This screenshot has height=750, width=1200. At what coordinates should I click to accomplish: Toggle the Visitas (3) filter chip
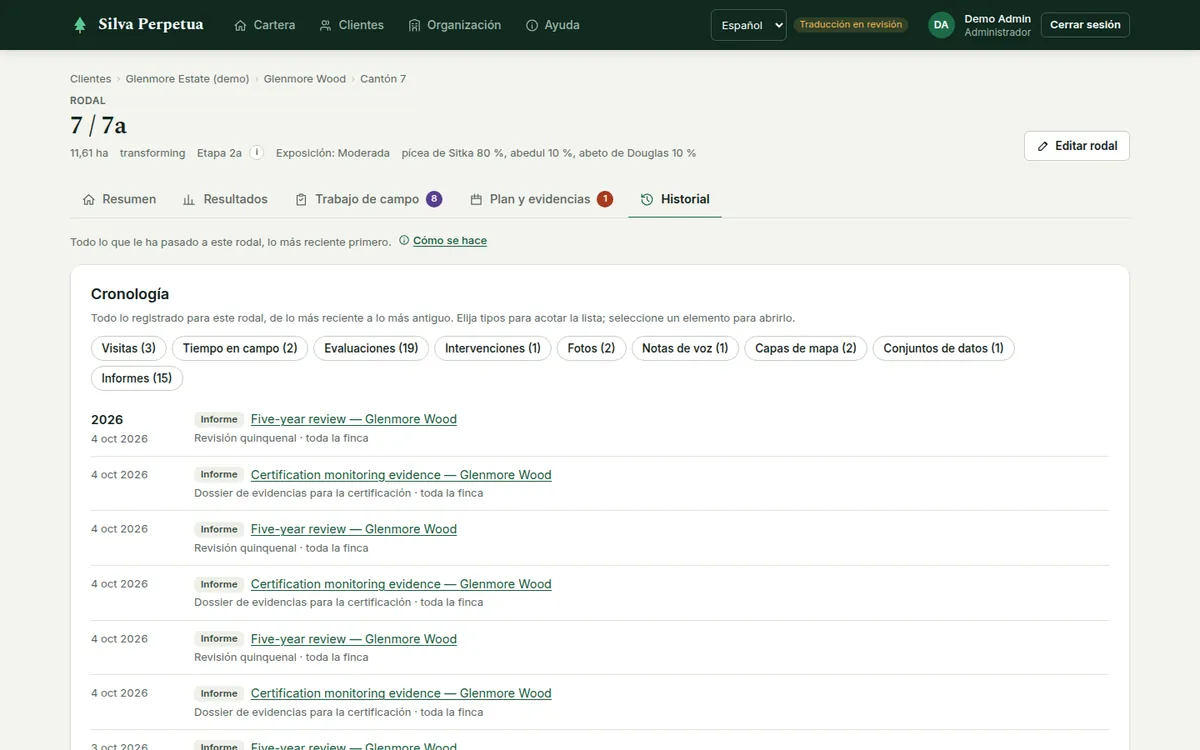coord(129,348)
